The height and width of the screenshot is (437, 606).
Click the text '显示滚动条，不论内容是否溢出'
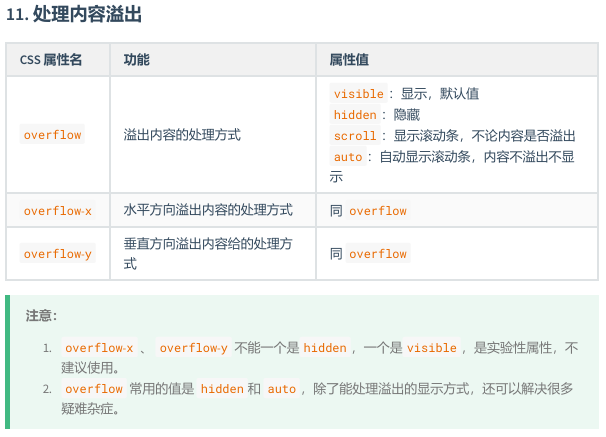(484, 136)
